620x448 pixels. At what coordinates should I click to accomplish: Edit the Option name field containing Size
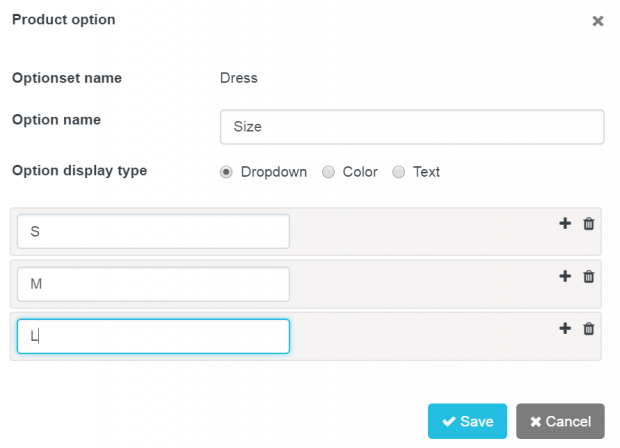point(412,127)
